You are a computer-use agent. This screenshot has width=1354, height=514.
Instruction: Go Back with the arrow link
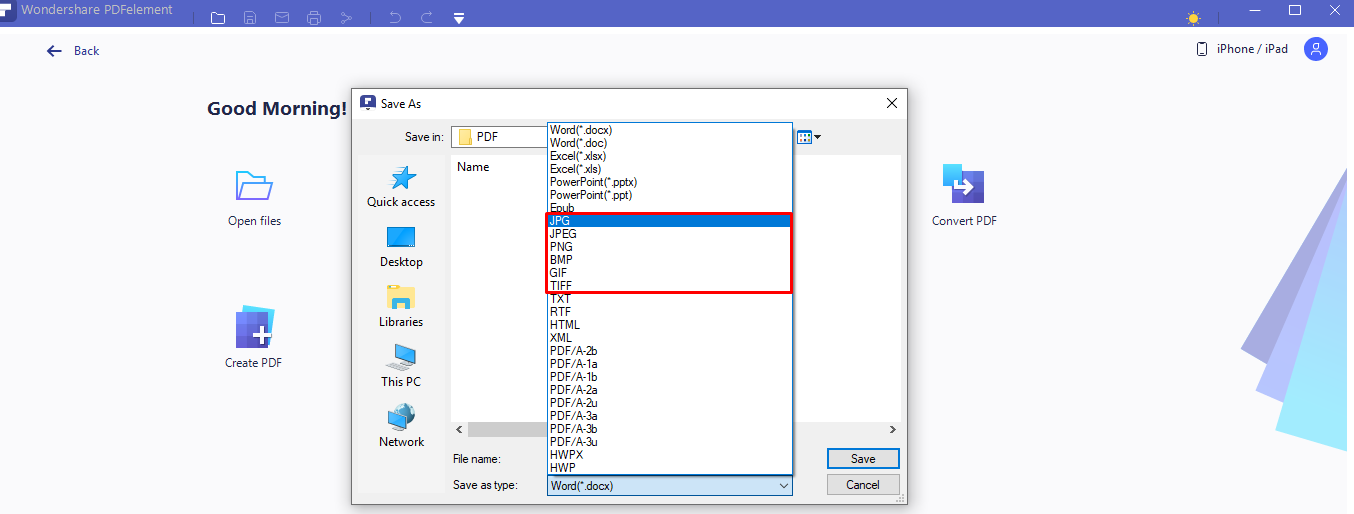point(73,50)
